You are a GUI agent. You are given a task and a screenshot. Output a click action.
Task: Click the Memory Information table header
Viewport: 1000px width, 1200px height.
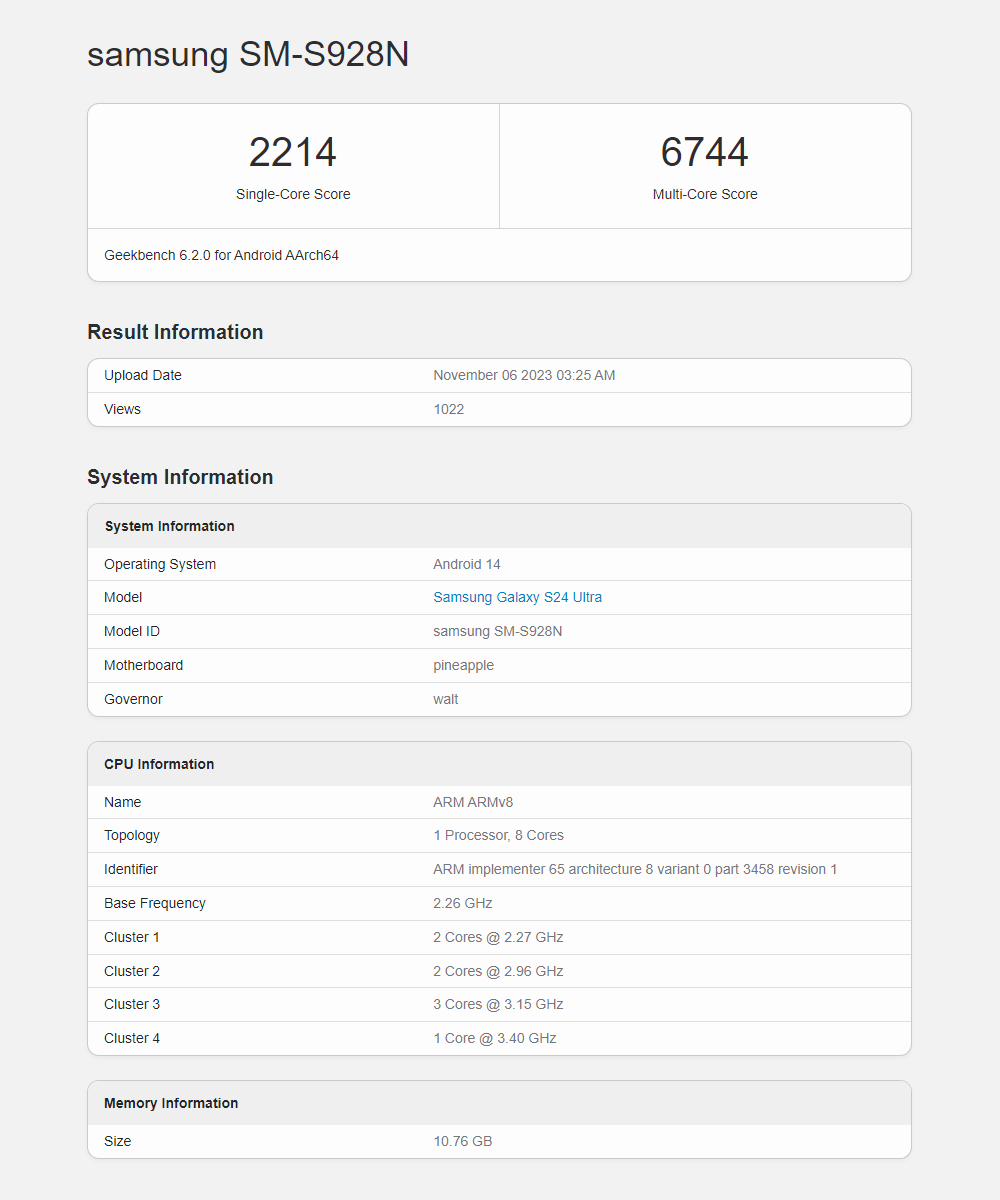click(x=171, y=1103)
